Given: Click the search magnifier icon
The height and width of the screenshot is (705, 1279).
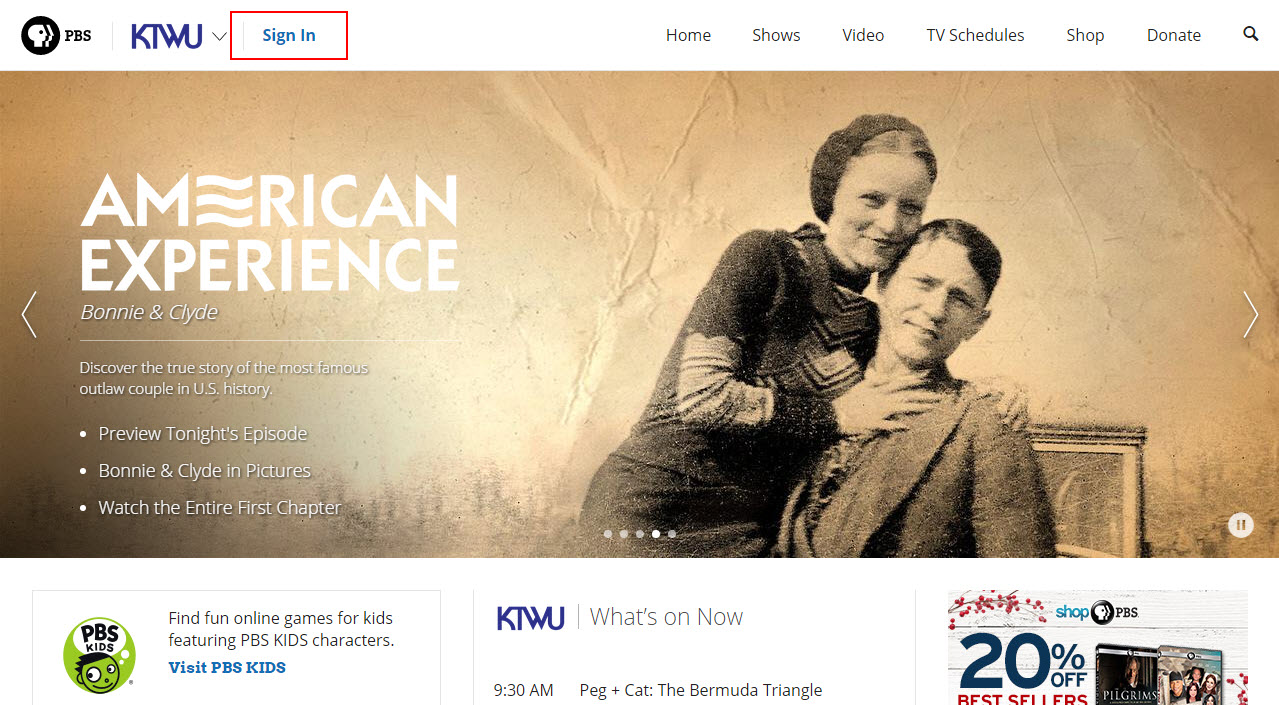Looking at the screenshot, I should point(1251,34).
